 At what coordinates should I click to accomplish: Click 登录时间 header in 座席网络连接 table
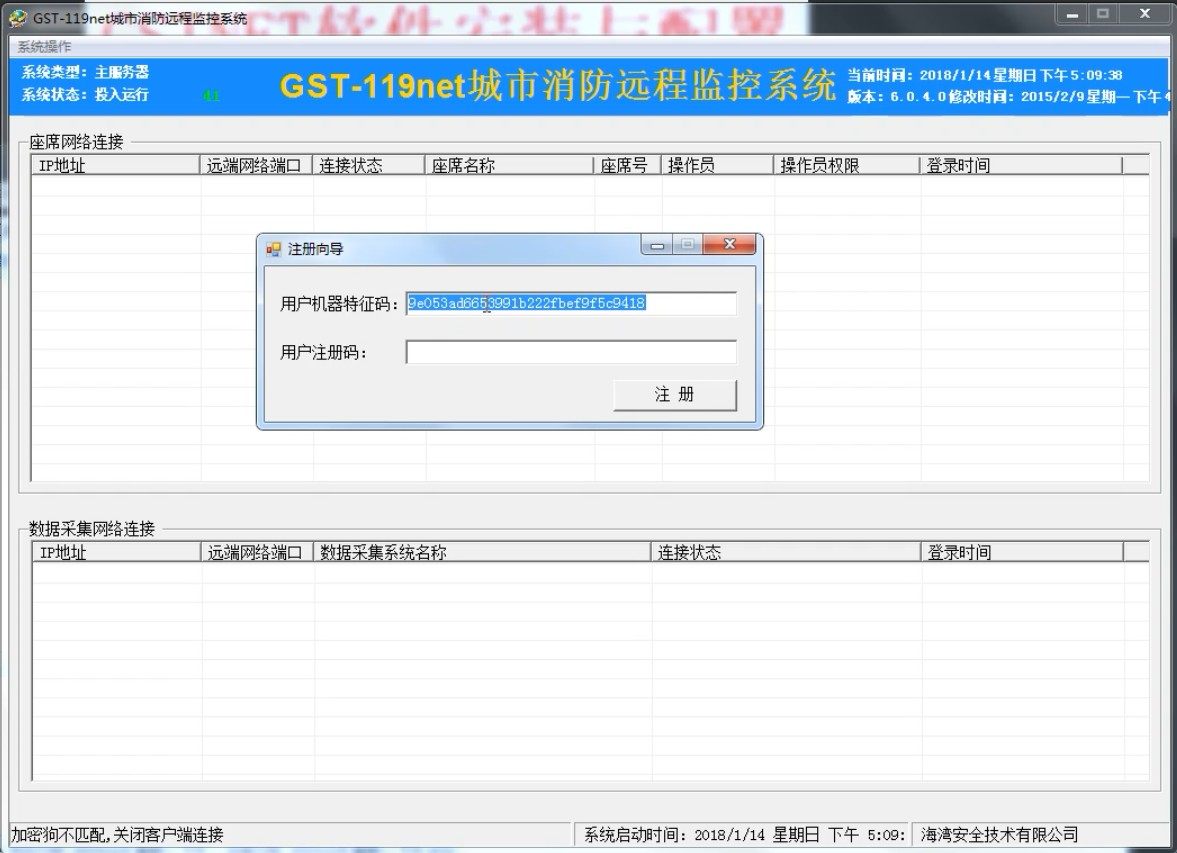(1022, 166)
